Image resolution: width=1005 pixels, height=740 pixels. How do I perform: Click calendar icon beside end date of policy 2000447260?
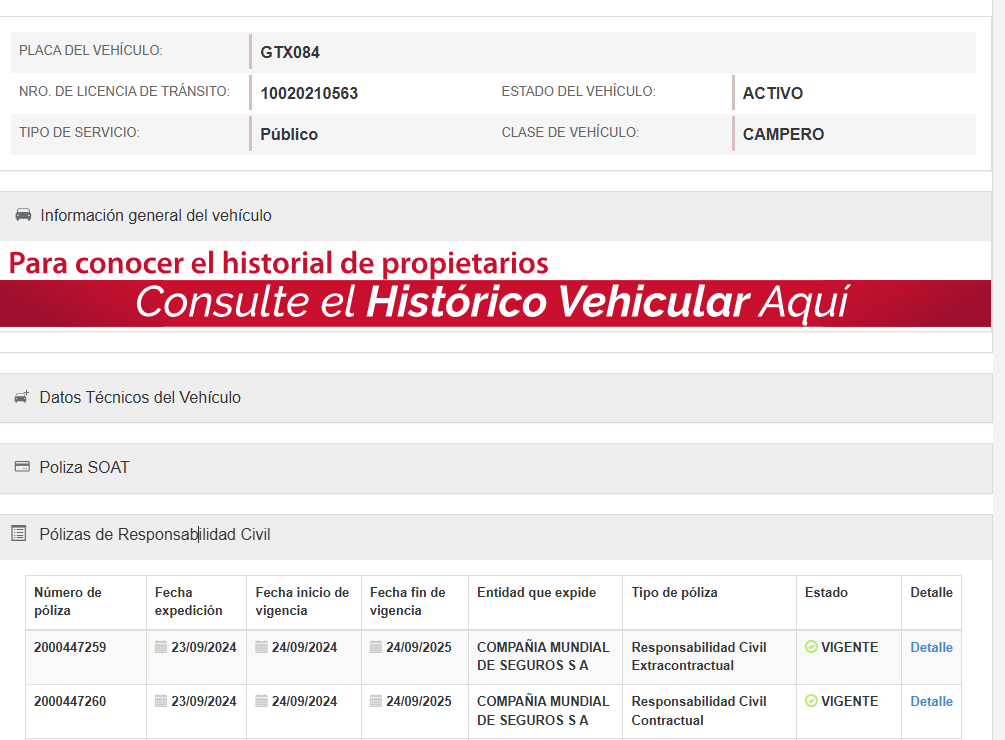376,701
